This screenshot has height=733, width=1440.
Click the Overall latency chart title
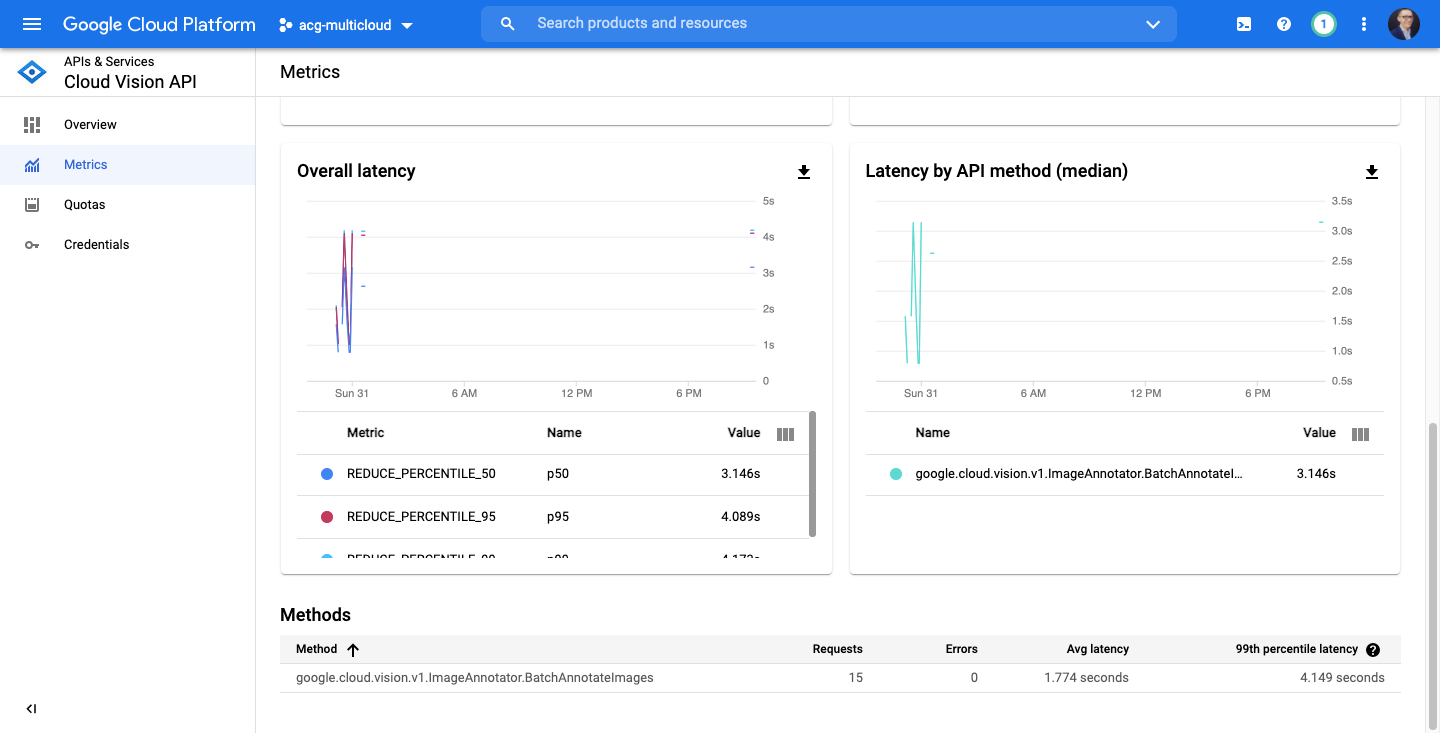tap(356, 171)
